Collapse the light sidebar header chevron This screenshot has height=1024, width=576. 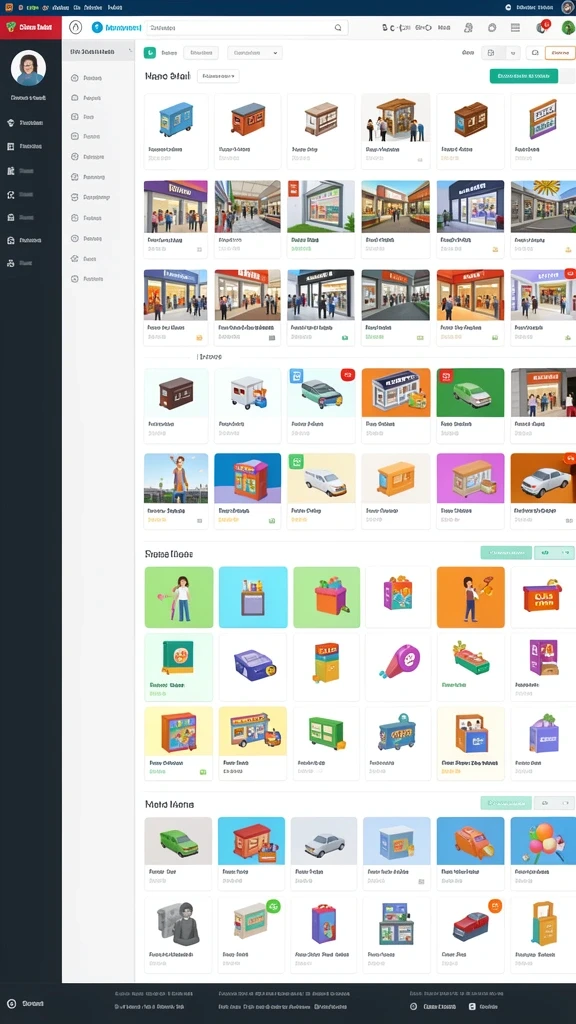(131, 51)
